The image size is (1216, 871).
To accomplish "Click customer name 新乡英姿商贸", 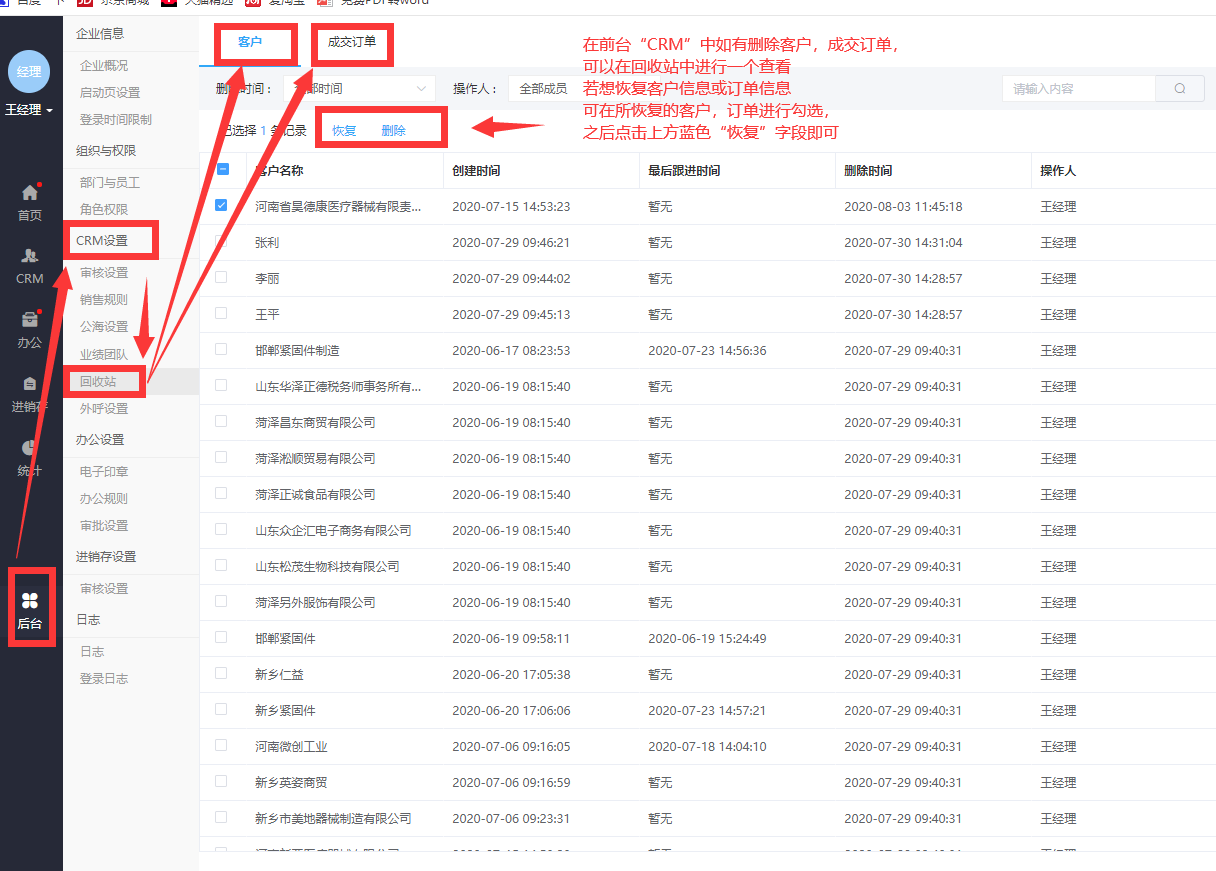I will tap(291, 782).
